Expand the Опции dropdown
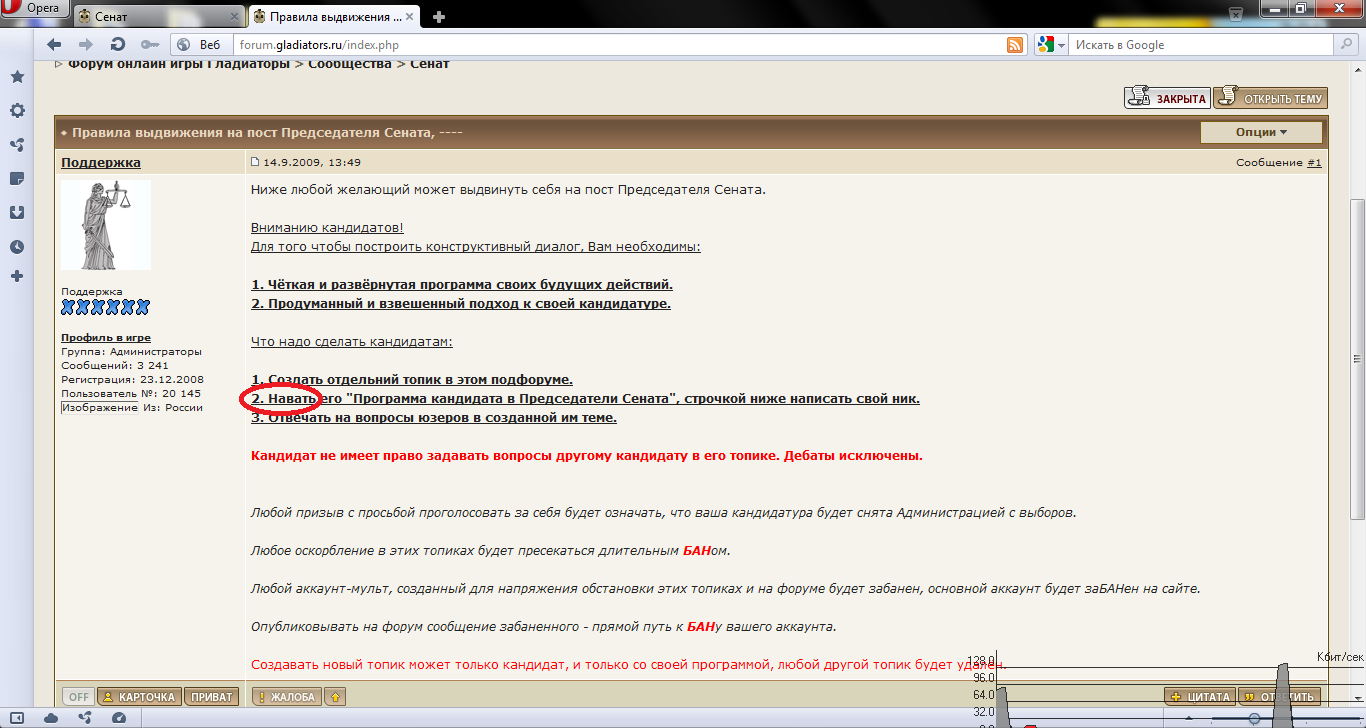 (x=1260, y=132)
